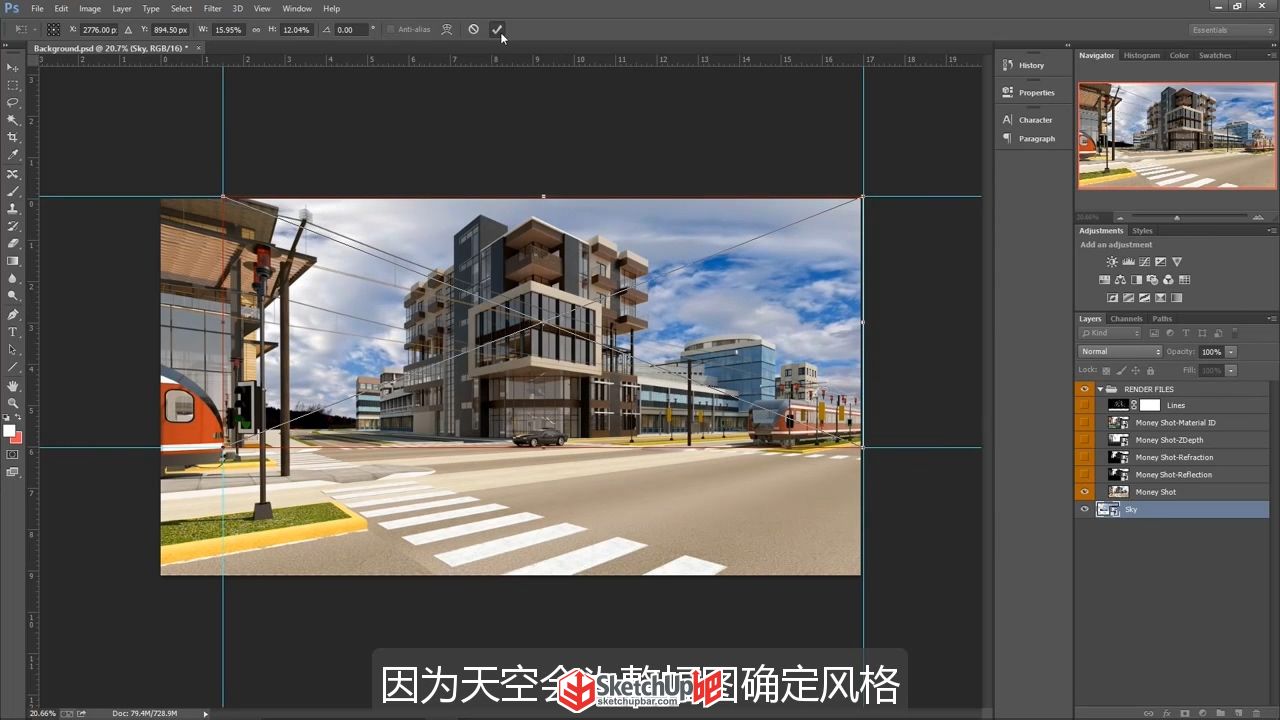This screenshot has height=720, width=1280.
Task: Commit the transform with the checkmark
Action: 497,29
